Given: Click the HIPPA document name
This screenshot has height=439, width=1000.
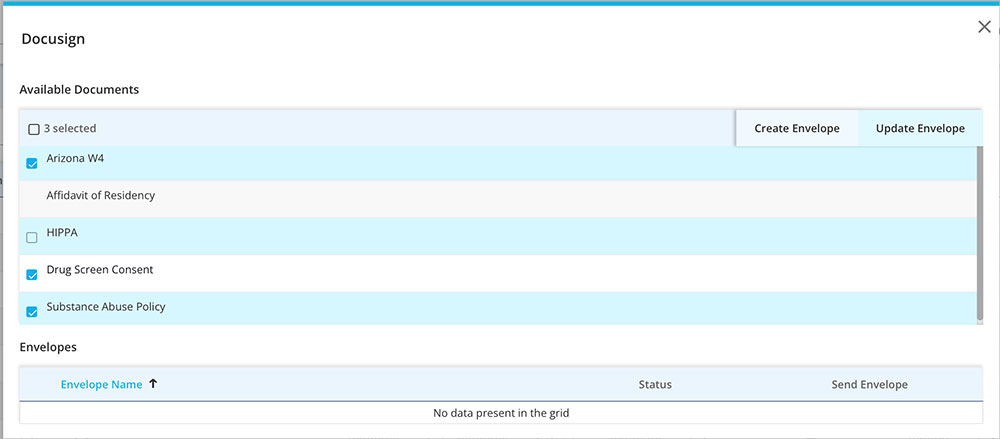Looking at the screenshot, I should tap(62, 232).
